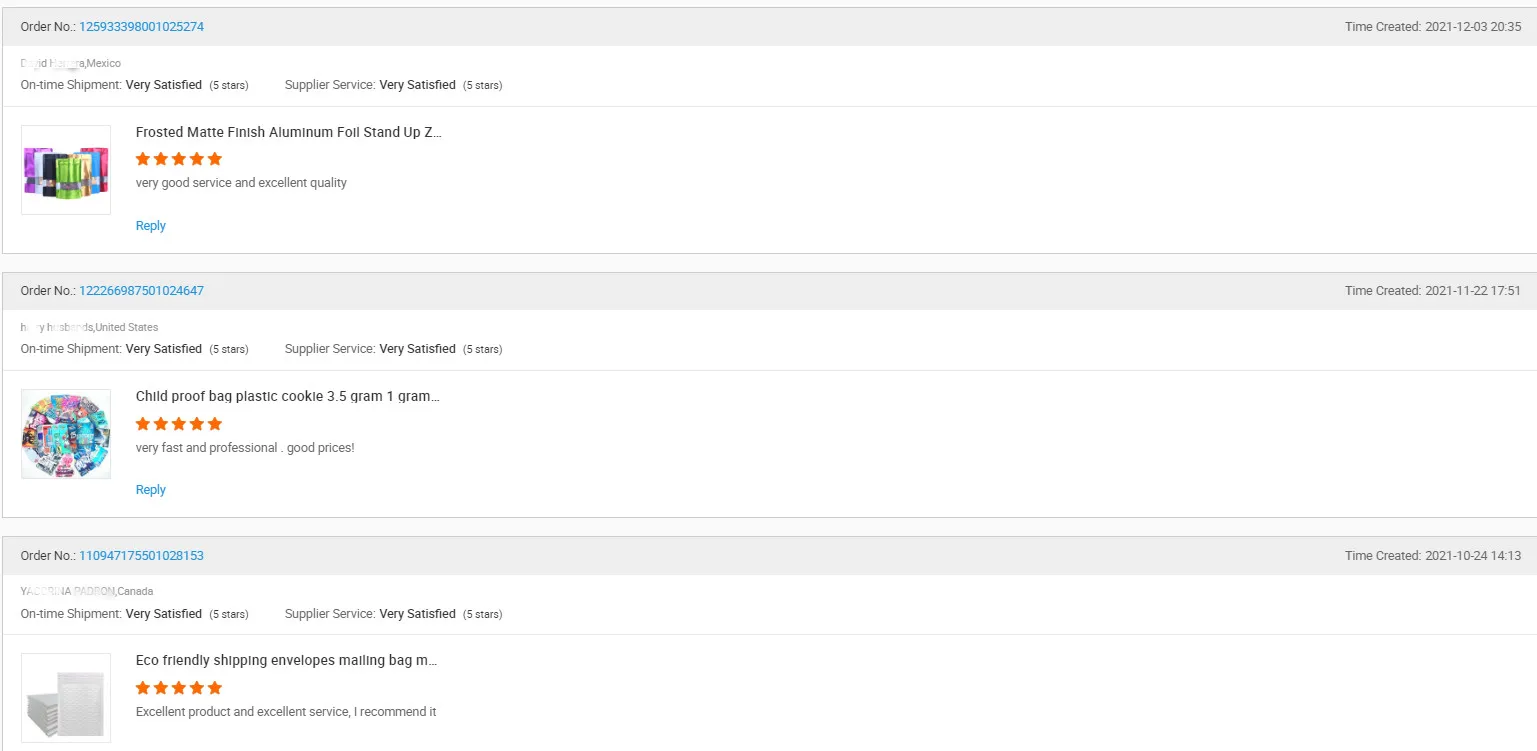Click the Child proof bag product thumbnail

pyautogui.click(x=66, y=434)
